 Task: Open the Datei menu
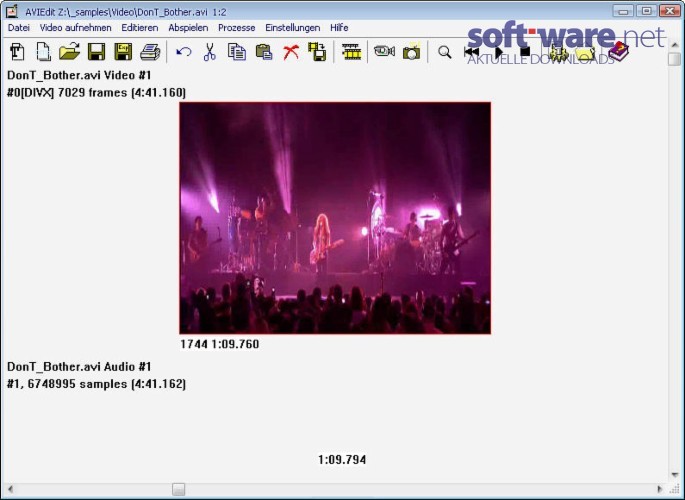(19, 28)
